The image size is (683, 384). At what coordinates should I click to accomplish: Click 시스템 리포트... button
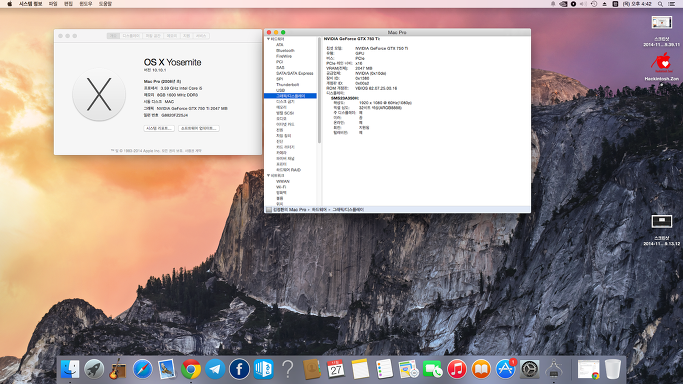click(x=159, y=128)
